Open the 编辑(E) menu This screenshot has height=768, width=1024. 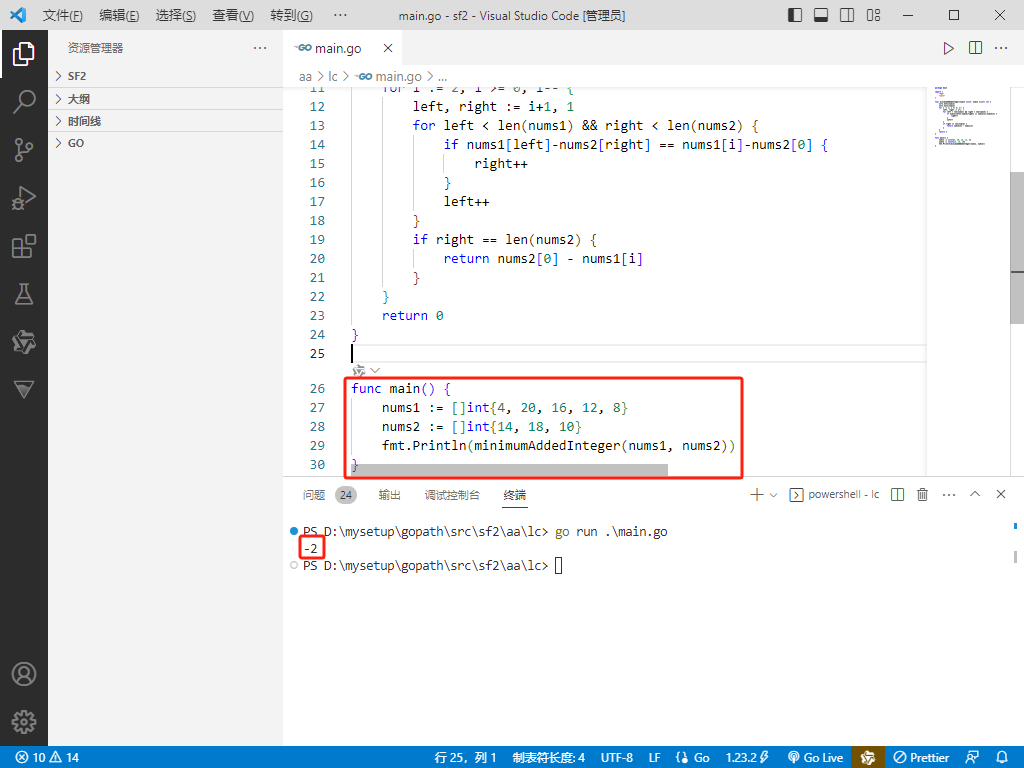(x=119, y=15)
